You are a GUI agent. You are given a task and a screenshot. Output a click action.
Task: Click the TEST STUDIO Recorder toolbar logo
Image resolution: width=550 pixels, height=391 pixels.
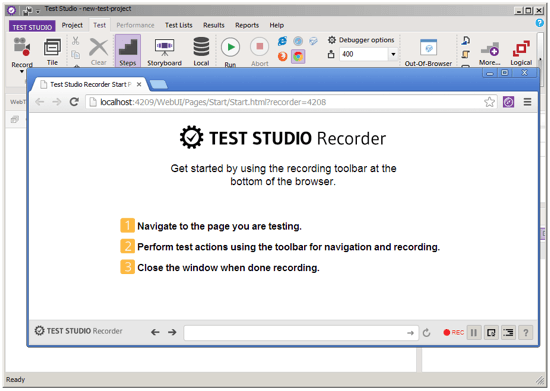(78, 331)
